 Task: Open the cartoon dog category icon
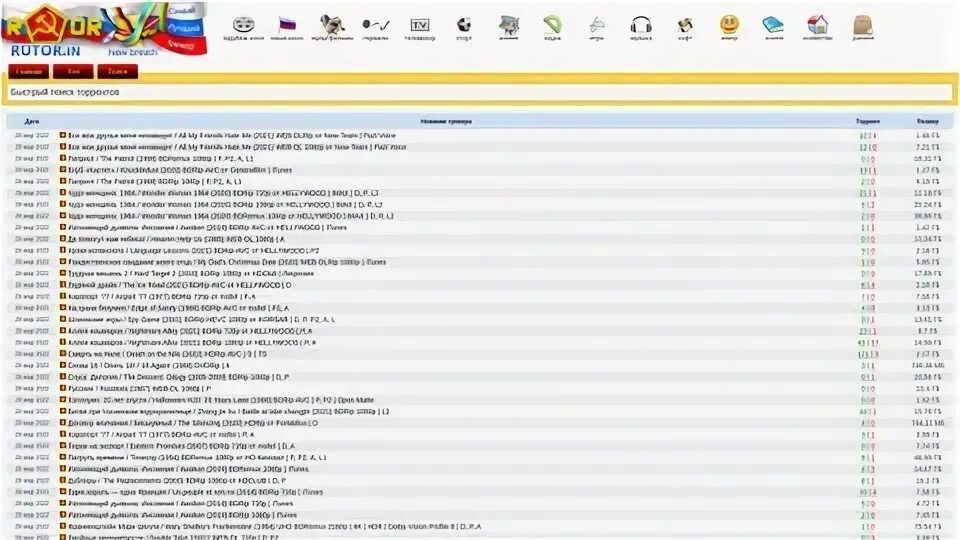point(332,25)
